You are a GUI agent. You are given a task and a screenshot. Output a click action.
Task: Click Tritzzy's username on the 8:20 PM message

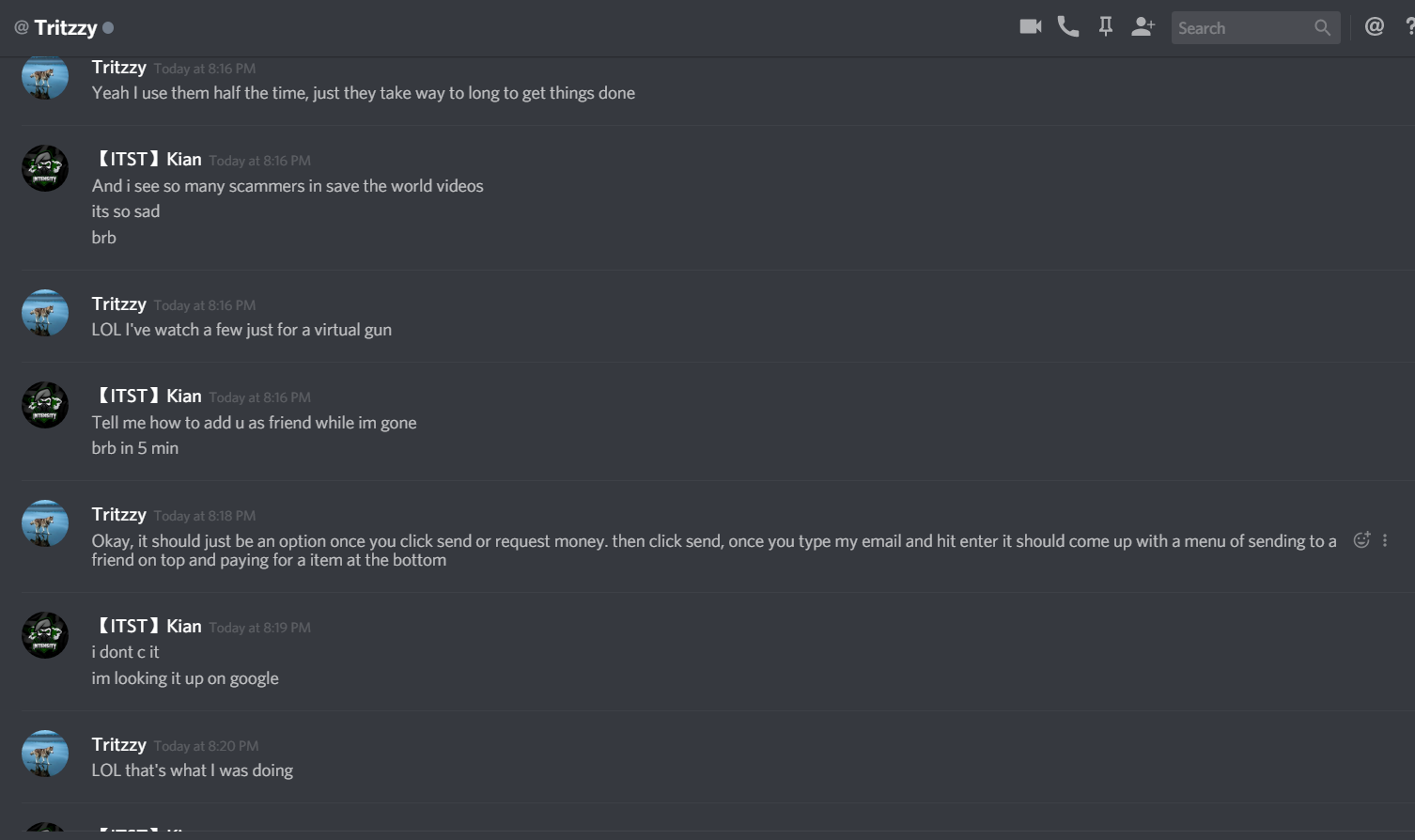118,744
